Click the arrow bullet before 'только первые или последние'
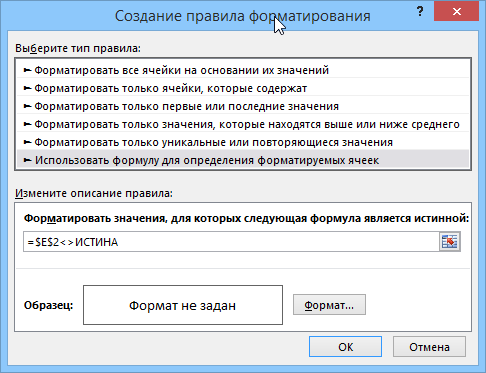Screen dimensions: 486x373 [x=27, y=106]
